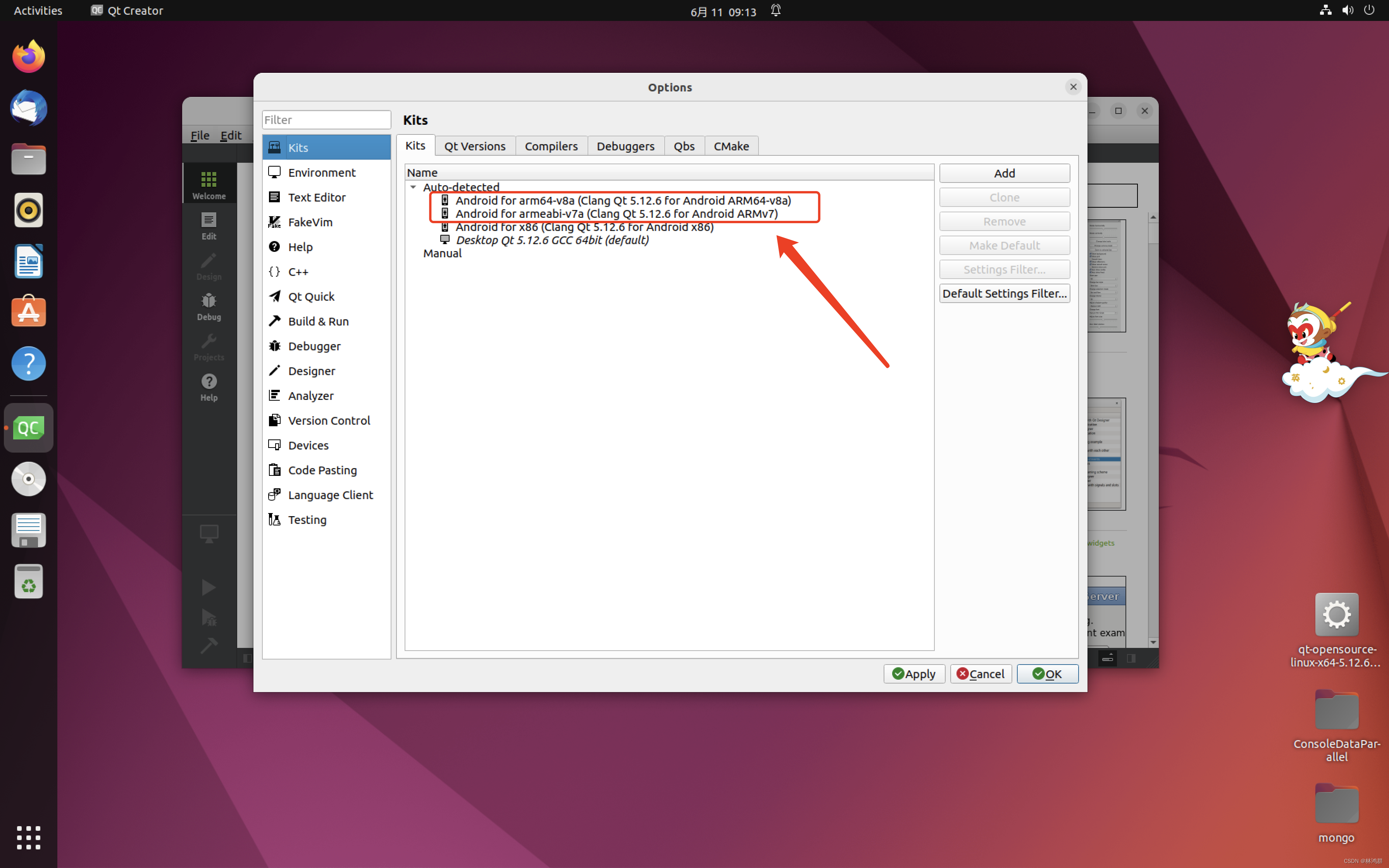Switch to the Qt Versions tab
The image size is (1389, 868).
click(x=475, y=146)
